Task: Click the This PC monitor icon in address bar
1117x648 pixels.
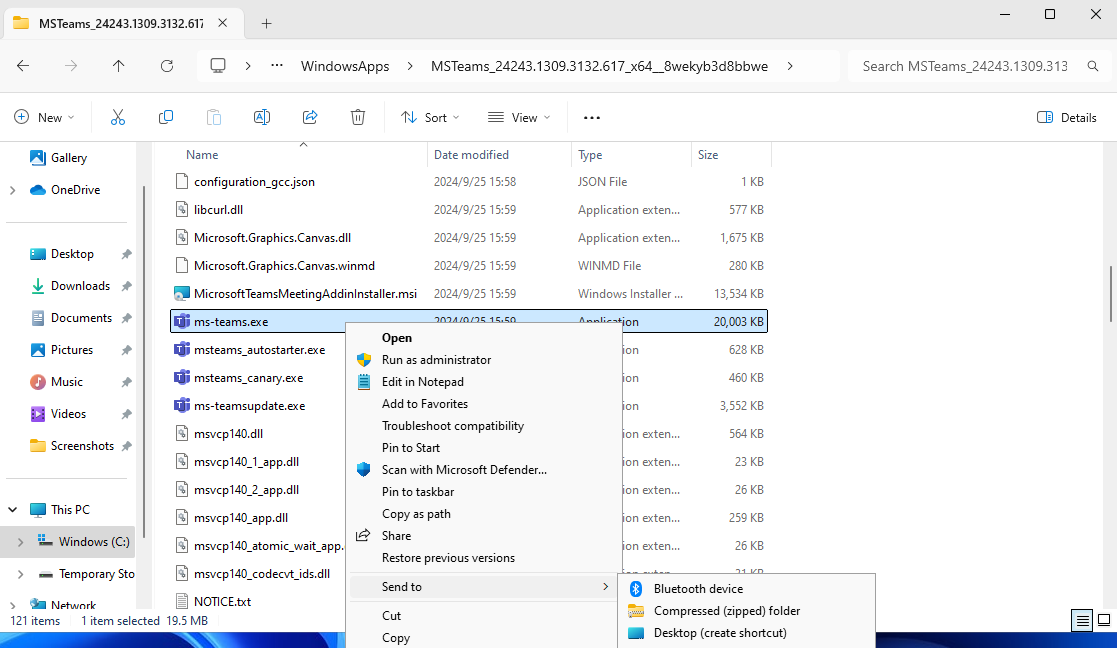Action: (218, 66)
